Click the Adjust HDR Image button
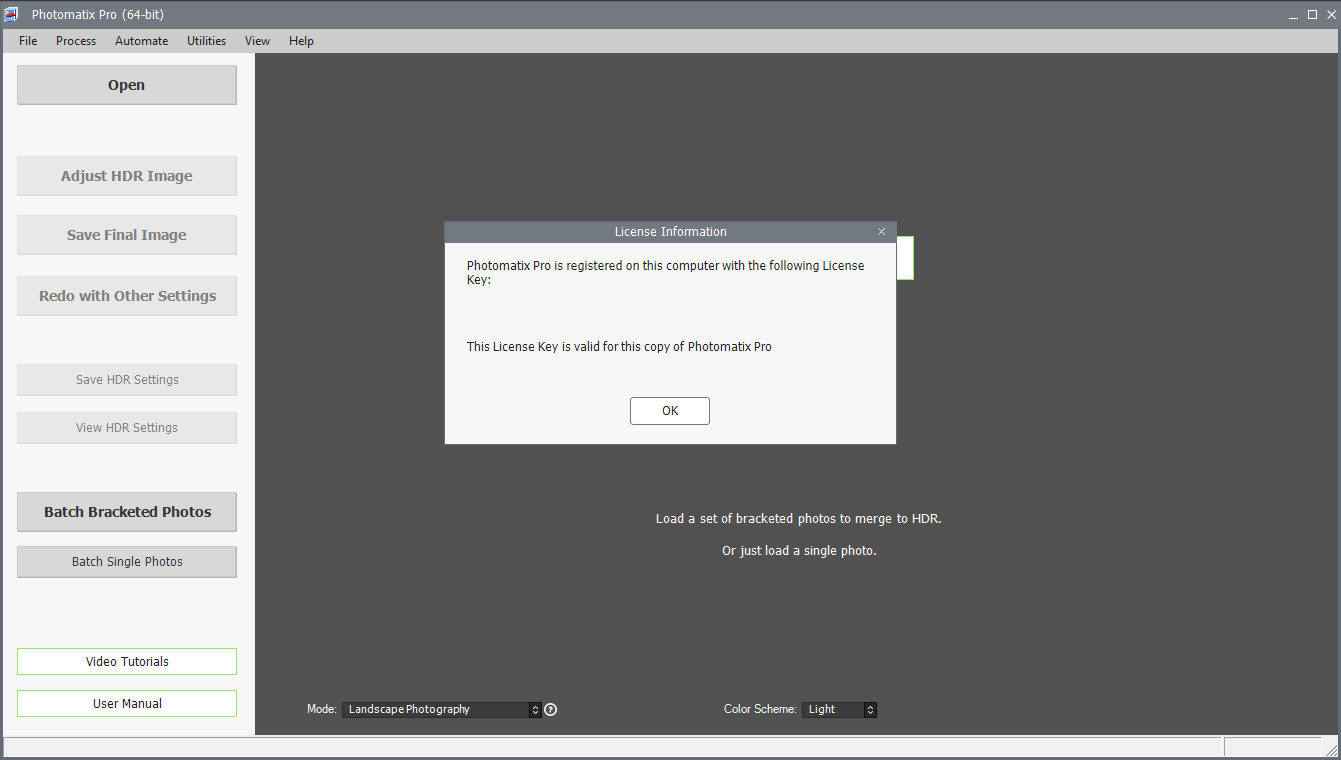This screenshot has height=760, width=1341. [x=127, y=176]
